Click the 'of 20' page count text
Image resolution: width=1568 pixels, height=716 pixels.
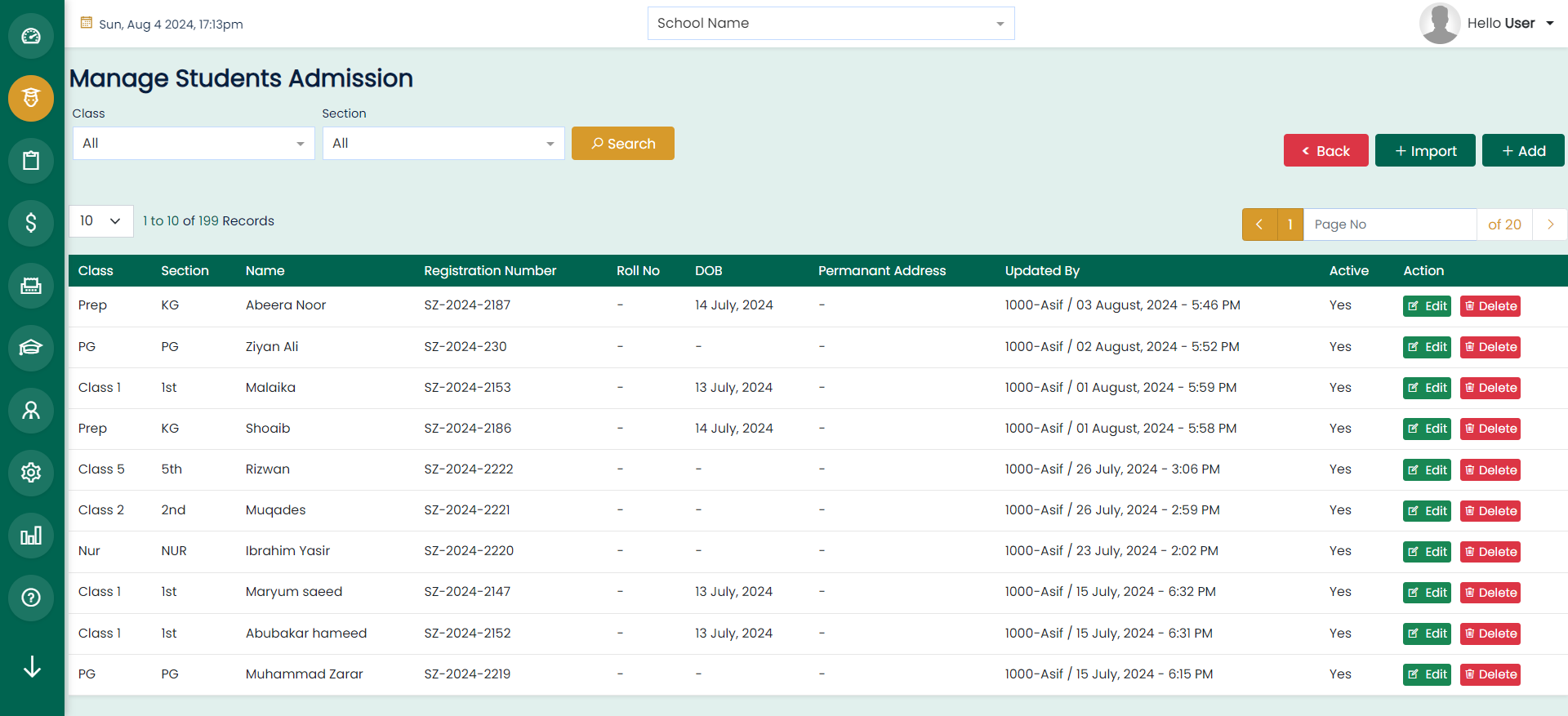[x=1504, y=225]
